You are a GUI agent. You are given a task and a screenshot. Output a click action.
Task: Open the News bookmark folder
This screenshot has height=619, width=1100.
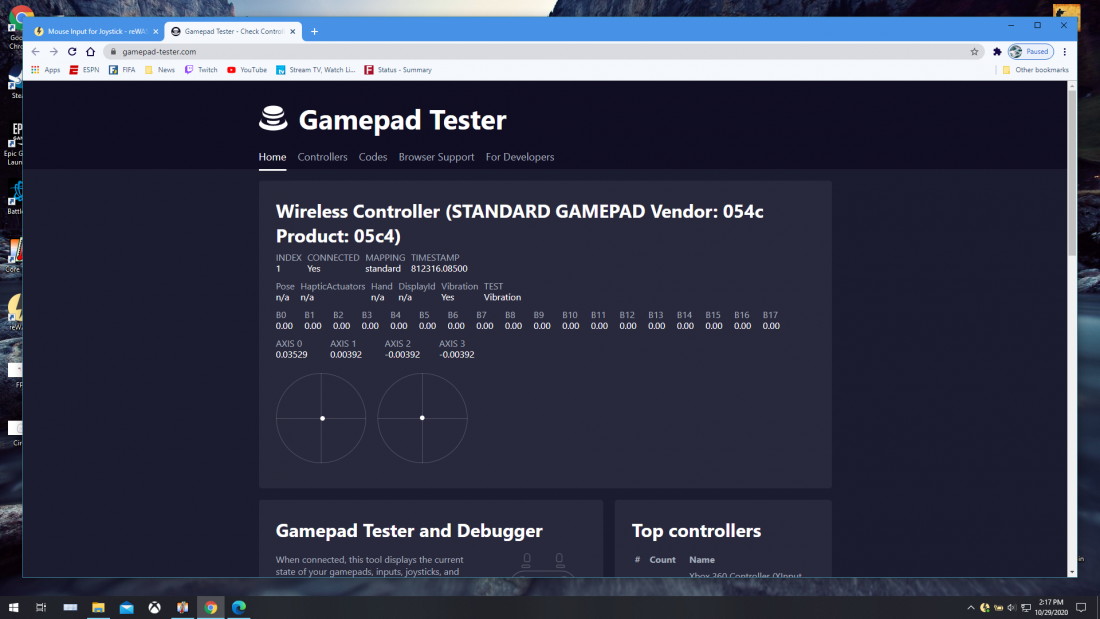pyautogui.click(x=159, y=70)
